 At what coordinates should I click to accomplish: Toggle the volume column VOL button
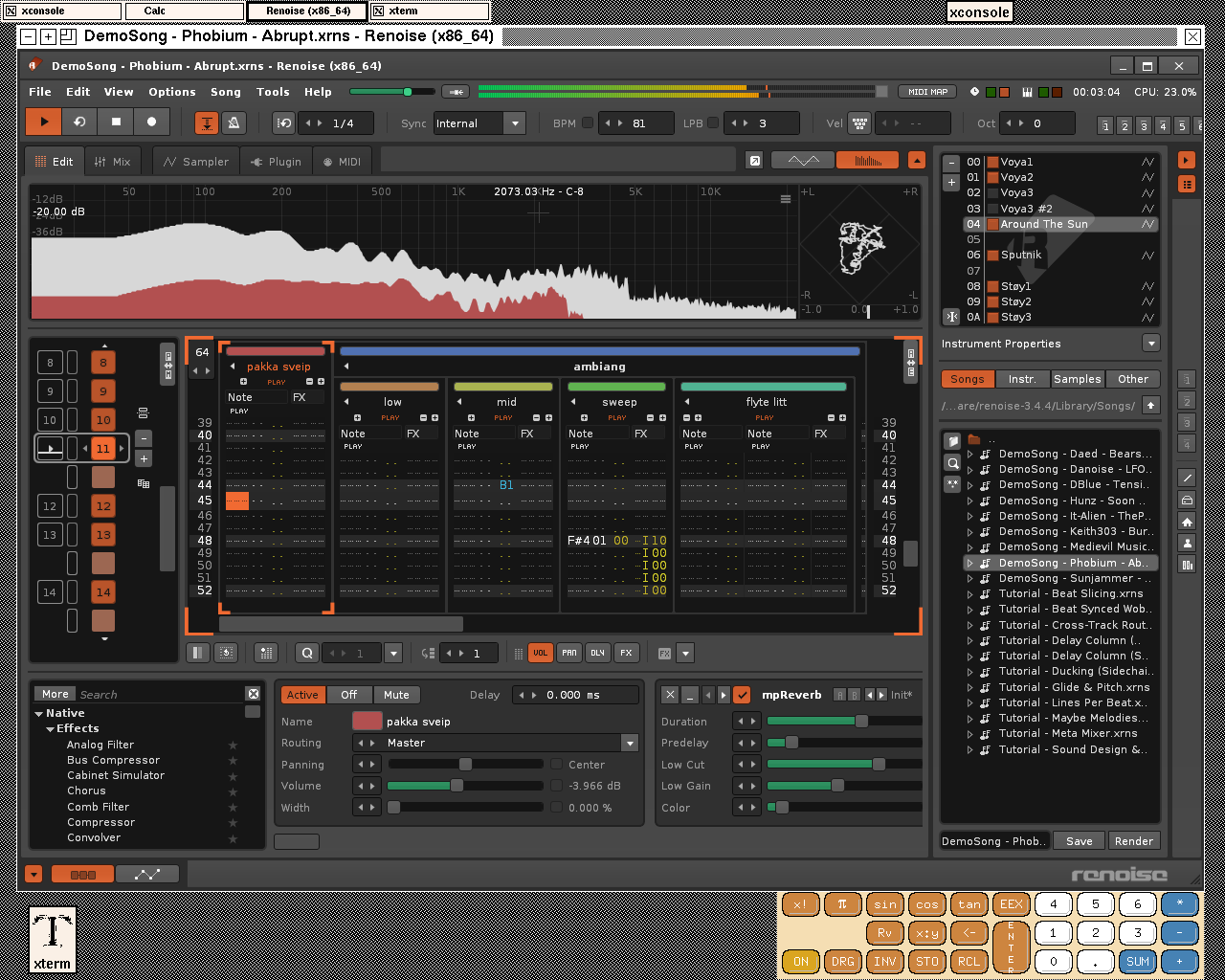(541, 653)
